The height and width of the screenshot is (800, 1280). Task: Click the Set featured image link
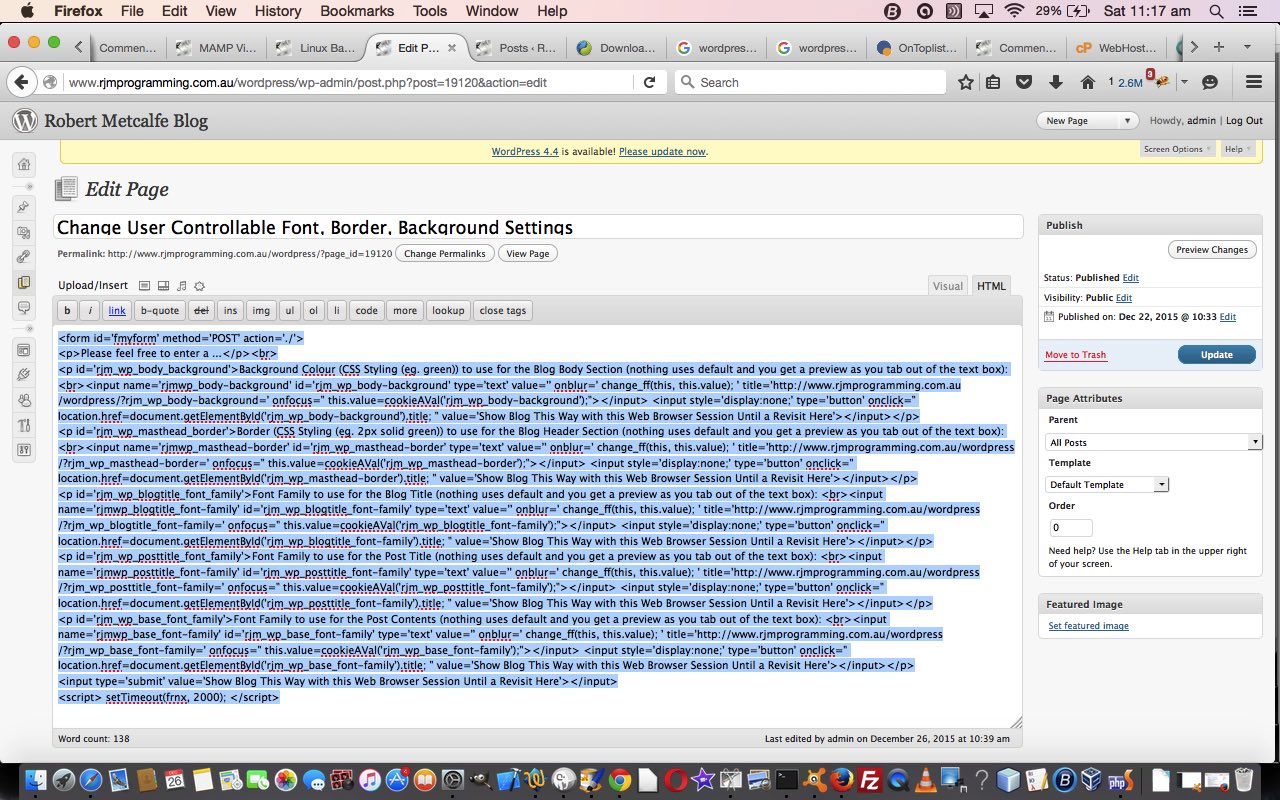[x=1088, y=626]
